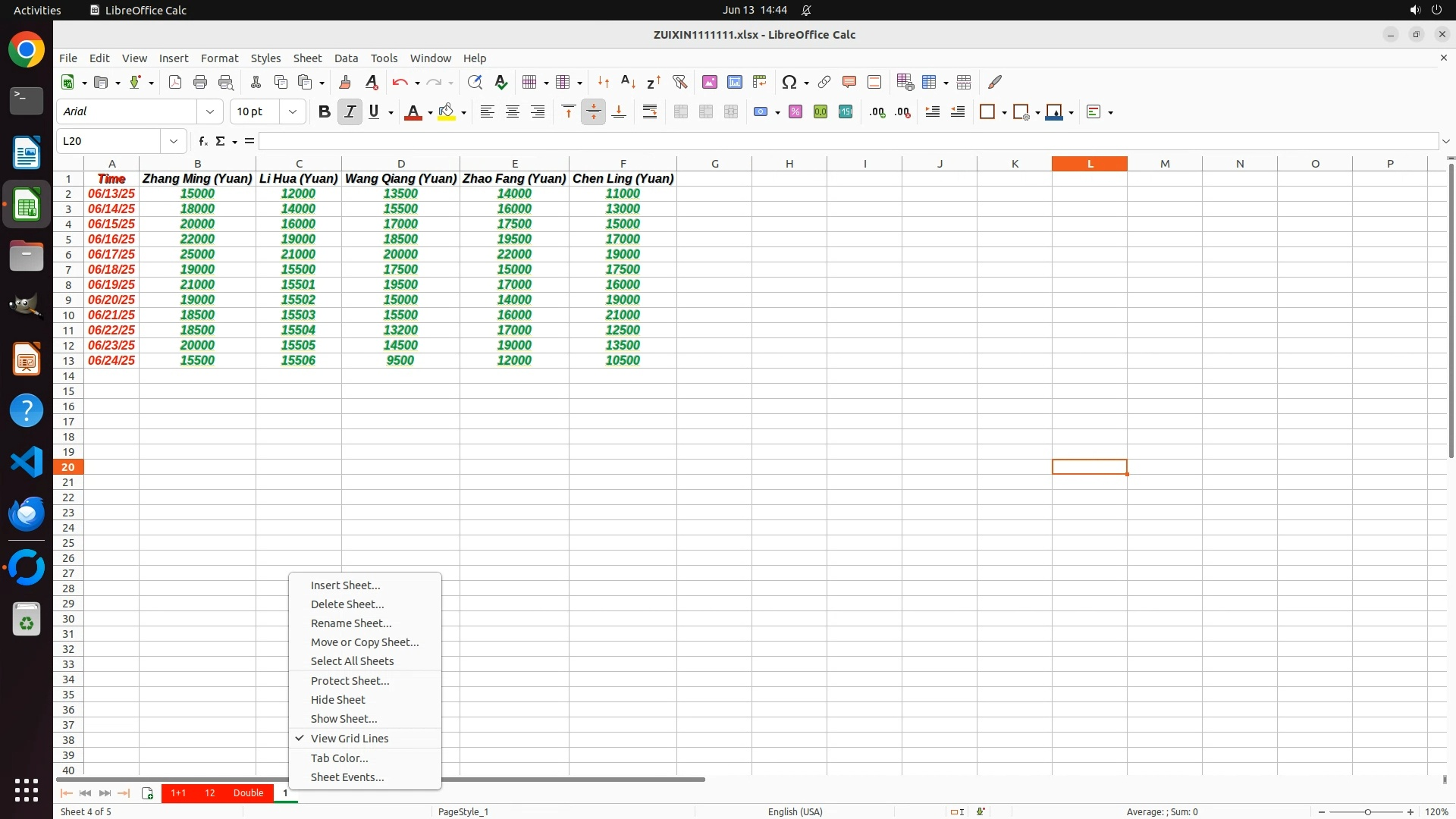Expand the font size dropdown
Screen dimensions: 1456x819
click(x=293, y=111)
